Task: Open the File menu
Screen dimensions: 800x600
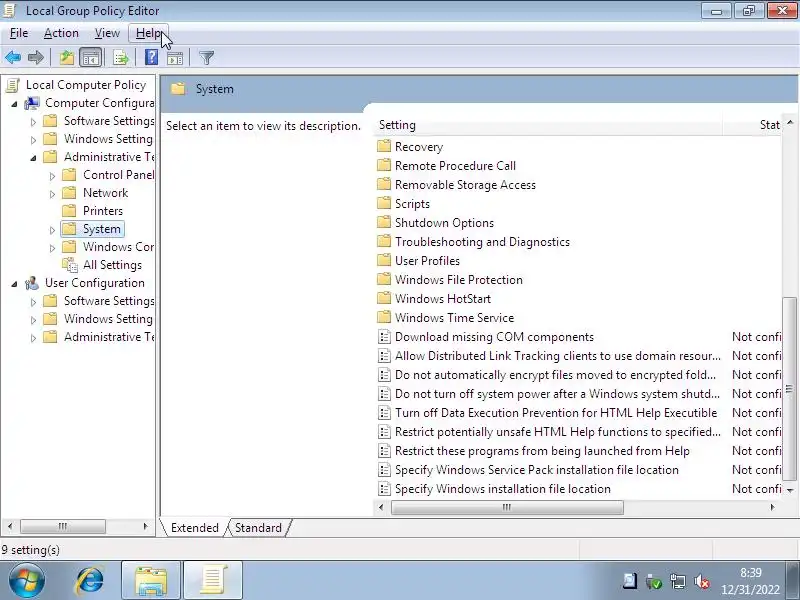Action: tap(19, 33)
